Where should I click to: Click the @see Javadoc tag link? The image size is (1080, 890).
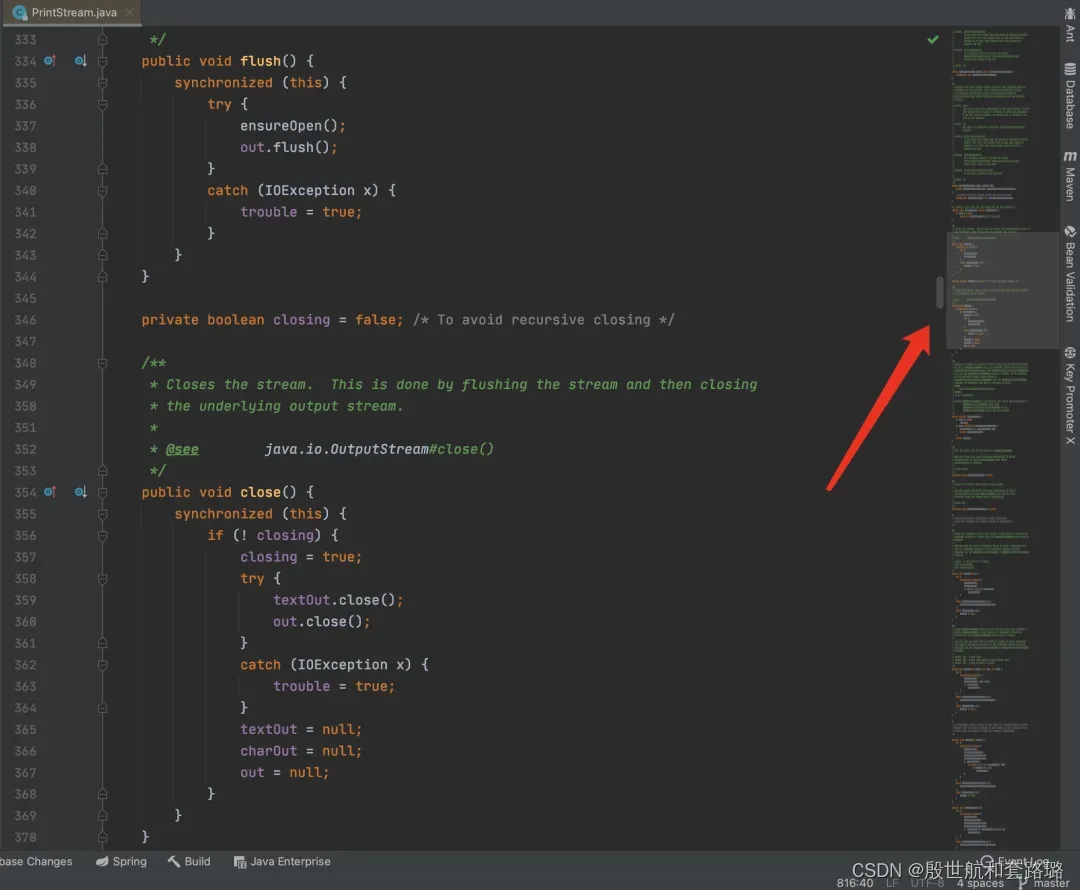(182, 449)
